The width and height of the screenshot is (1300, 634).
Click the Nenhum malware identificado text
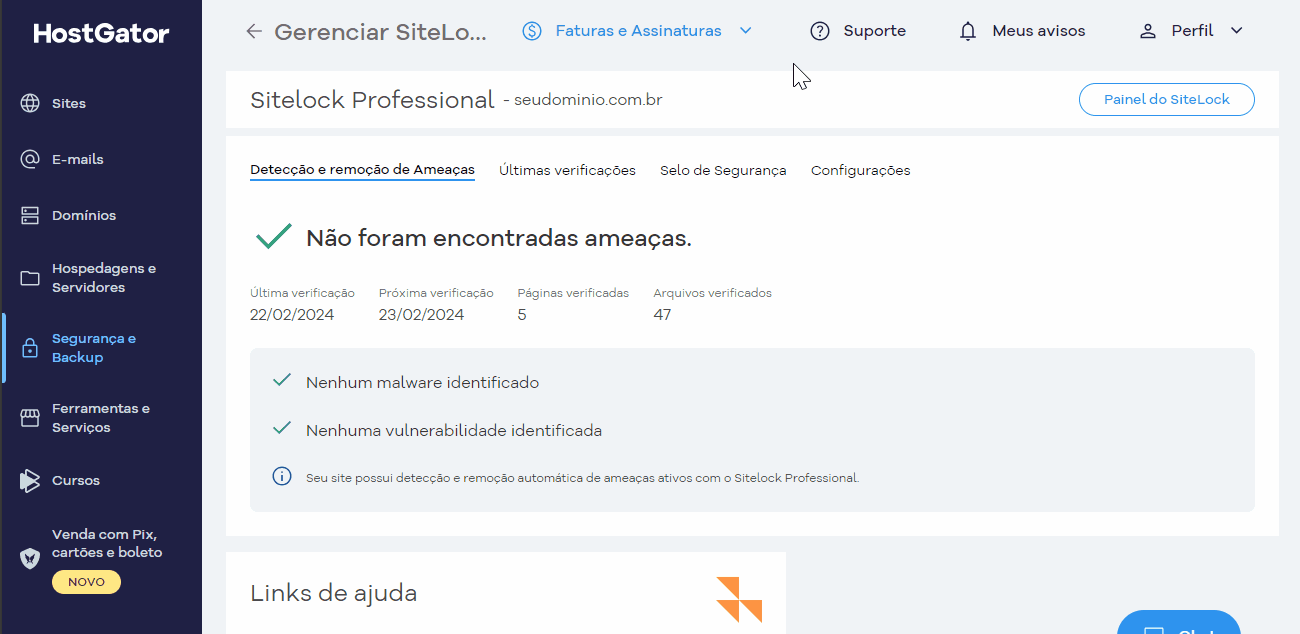tap(422, 382)
